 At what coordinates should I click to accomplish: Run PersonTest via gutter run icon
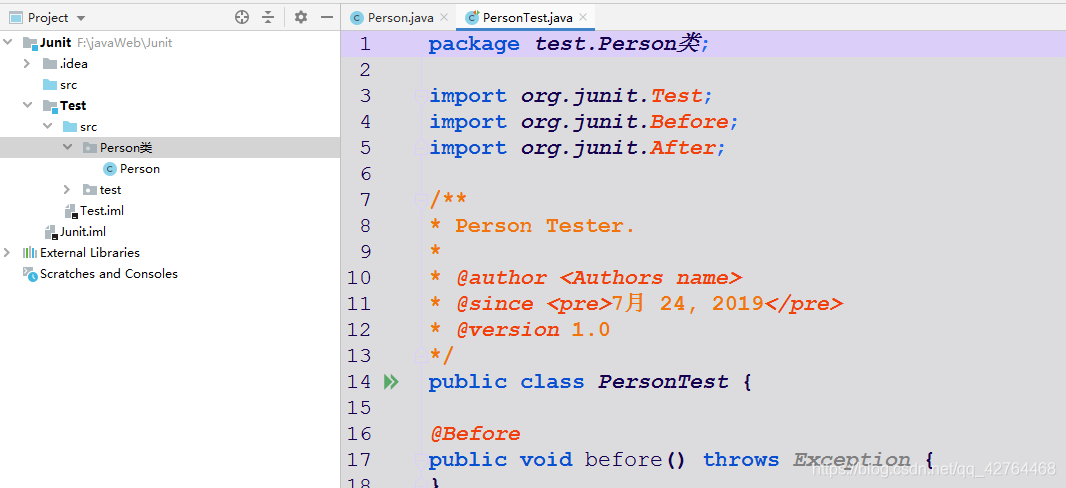(x=391, y=382)
